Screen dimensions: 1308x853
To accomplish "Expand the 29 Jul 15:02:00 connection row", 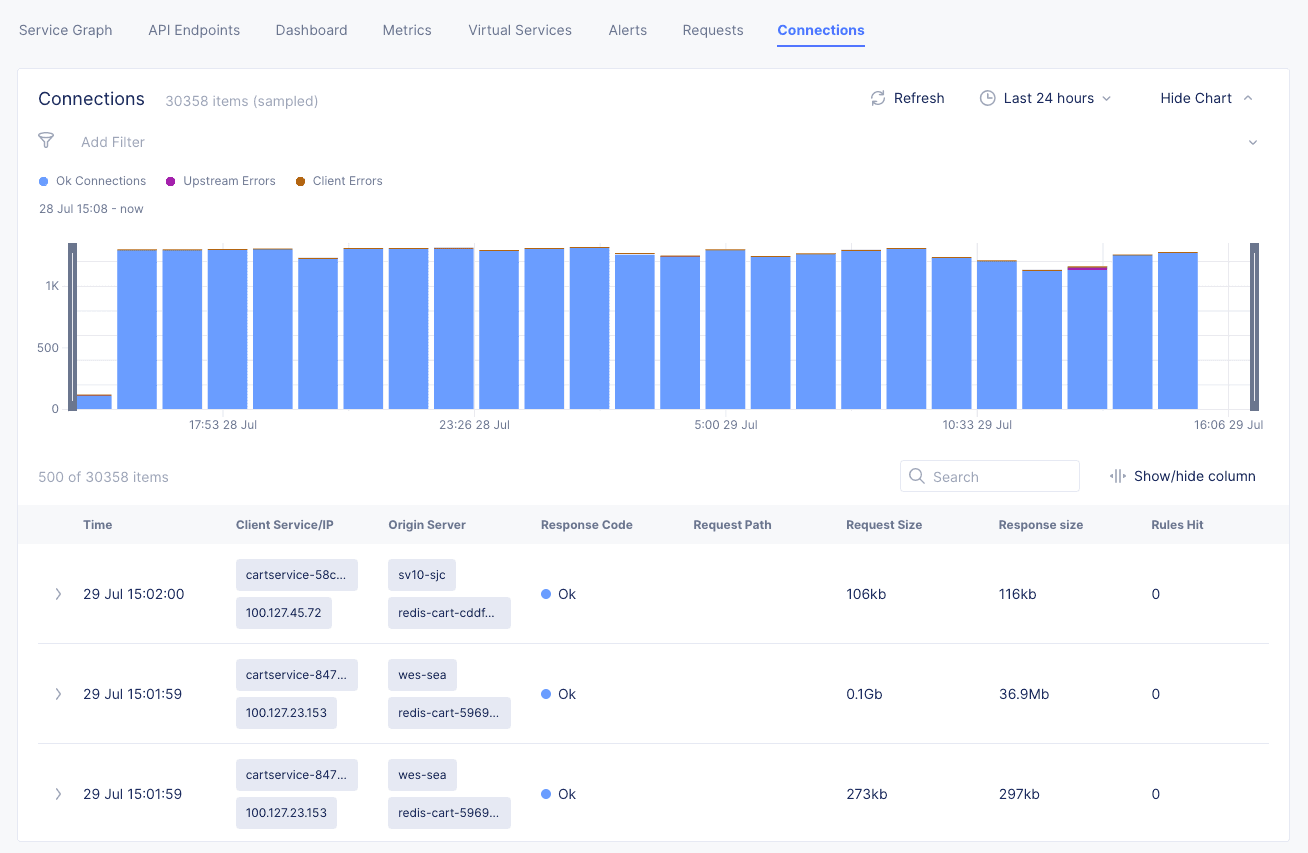I will 58,594.
